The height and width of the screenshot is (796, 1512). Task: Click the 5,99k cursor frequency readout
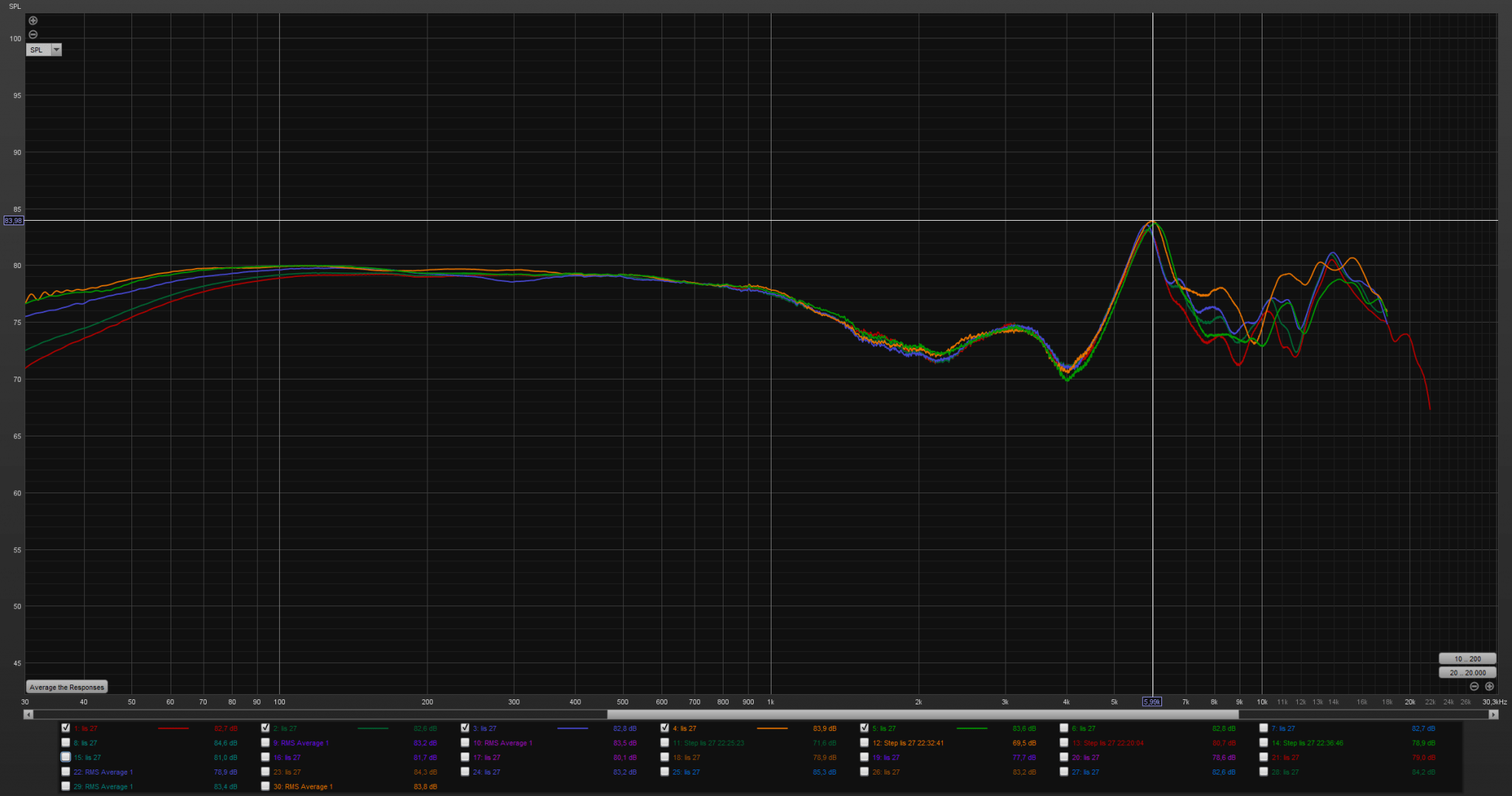(1152, 701)
